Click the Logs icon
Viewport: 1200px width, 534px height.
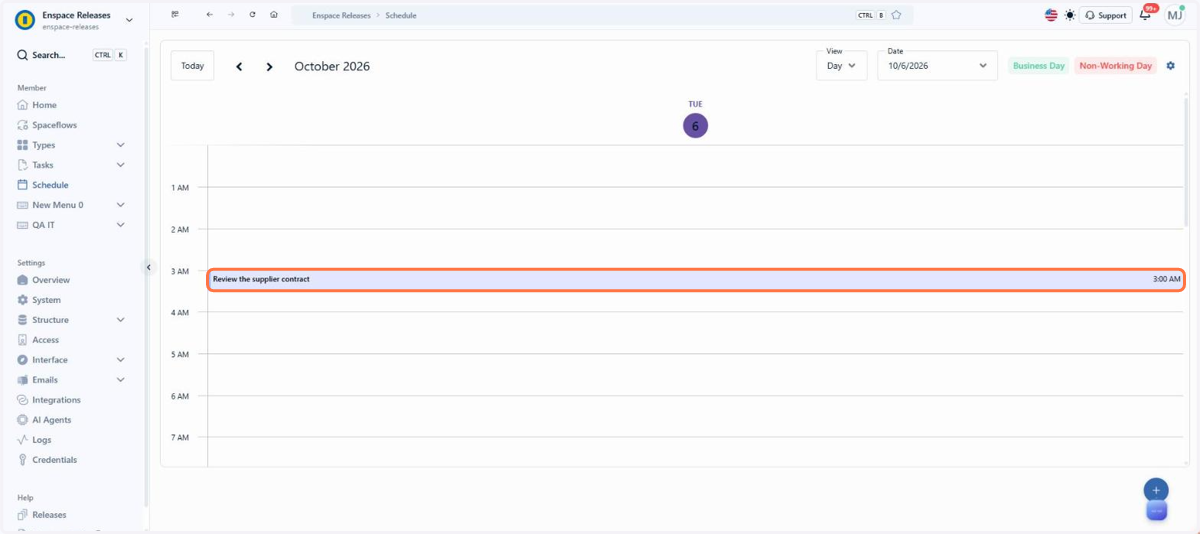click(x=23, y=440)
